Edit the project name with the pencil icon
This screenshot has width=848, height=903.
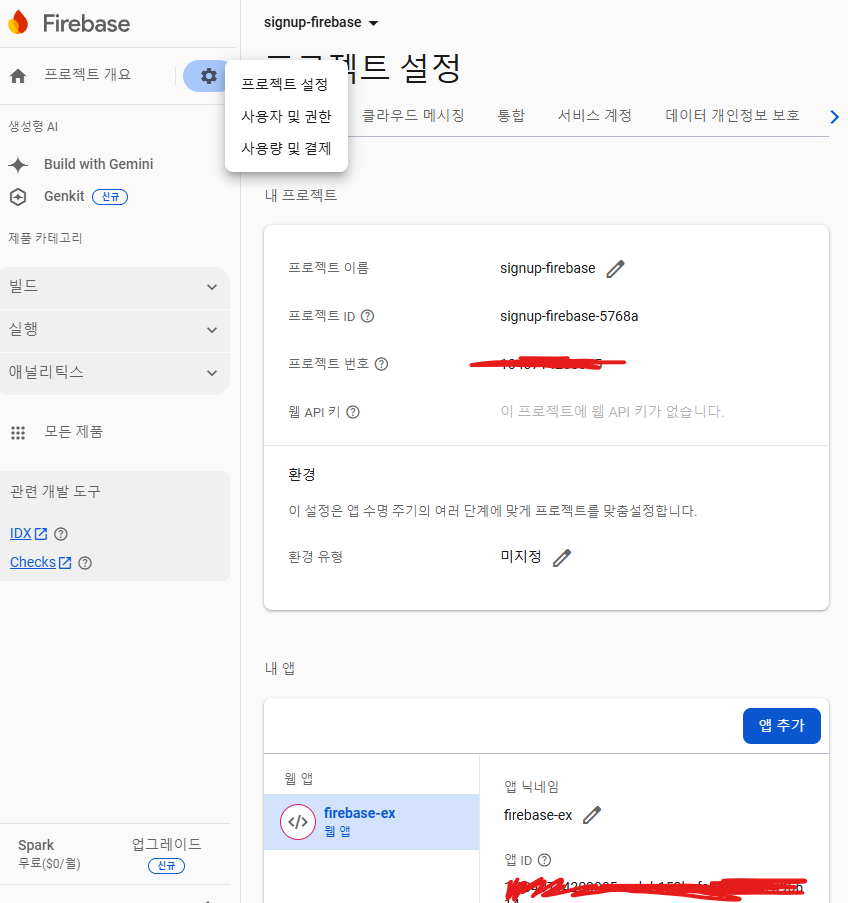(616, 268)
